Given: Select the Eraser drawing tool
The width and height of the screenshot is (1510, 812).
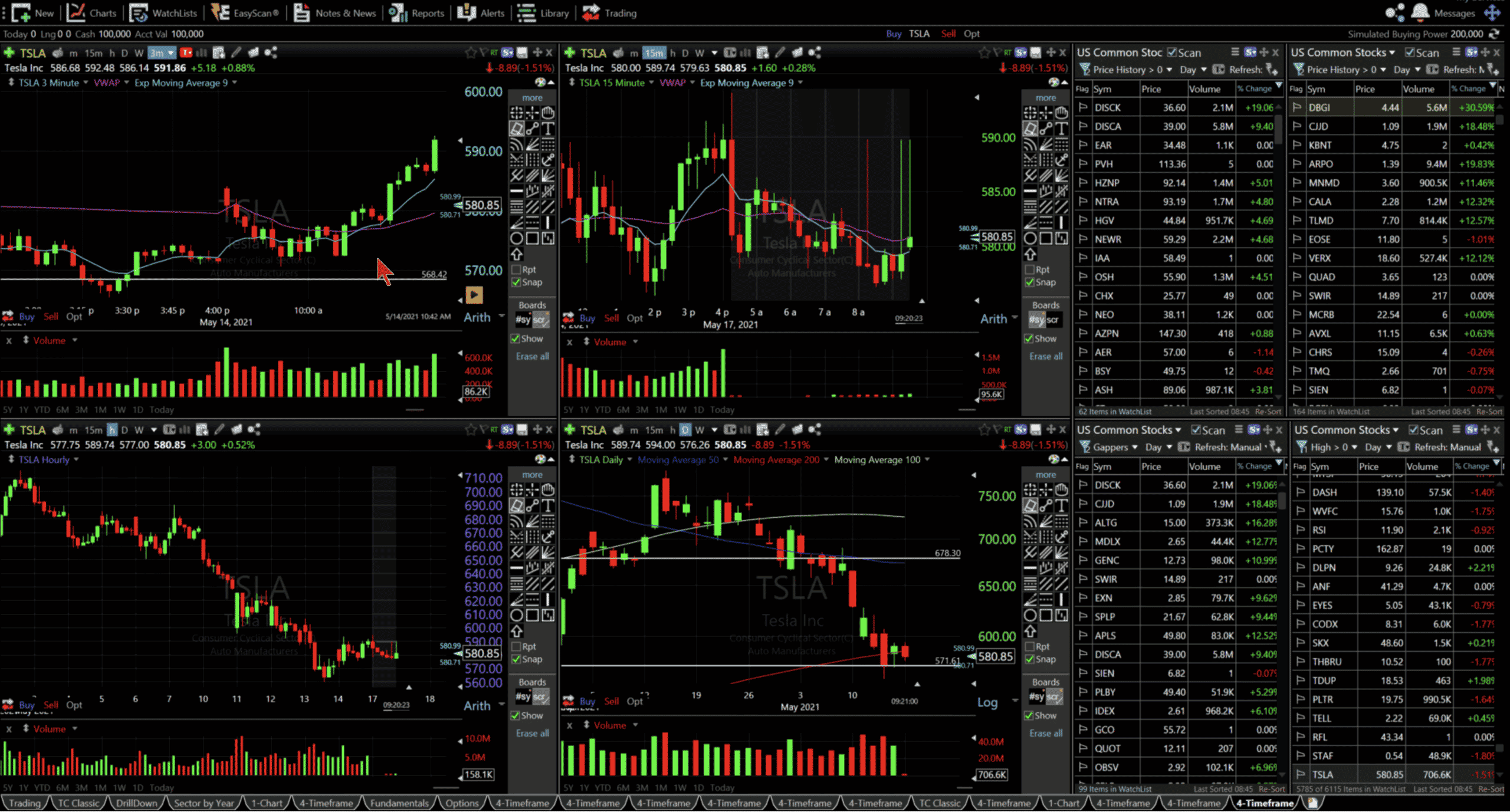Looking at the screenshot, I should (517, 129).
